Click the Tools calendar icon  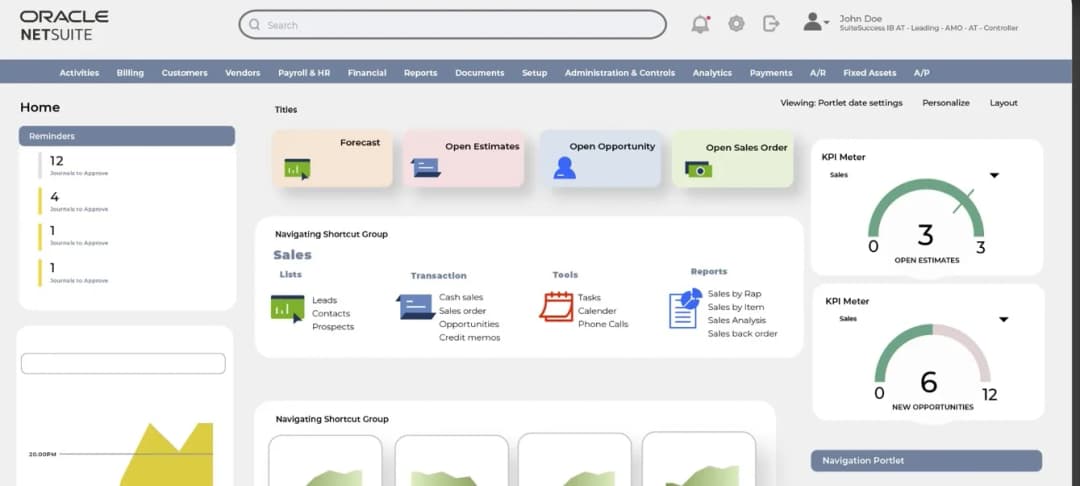coord(557,306)
